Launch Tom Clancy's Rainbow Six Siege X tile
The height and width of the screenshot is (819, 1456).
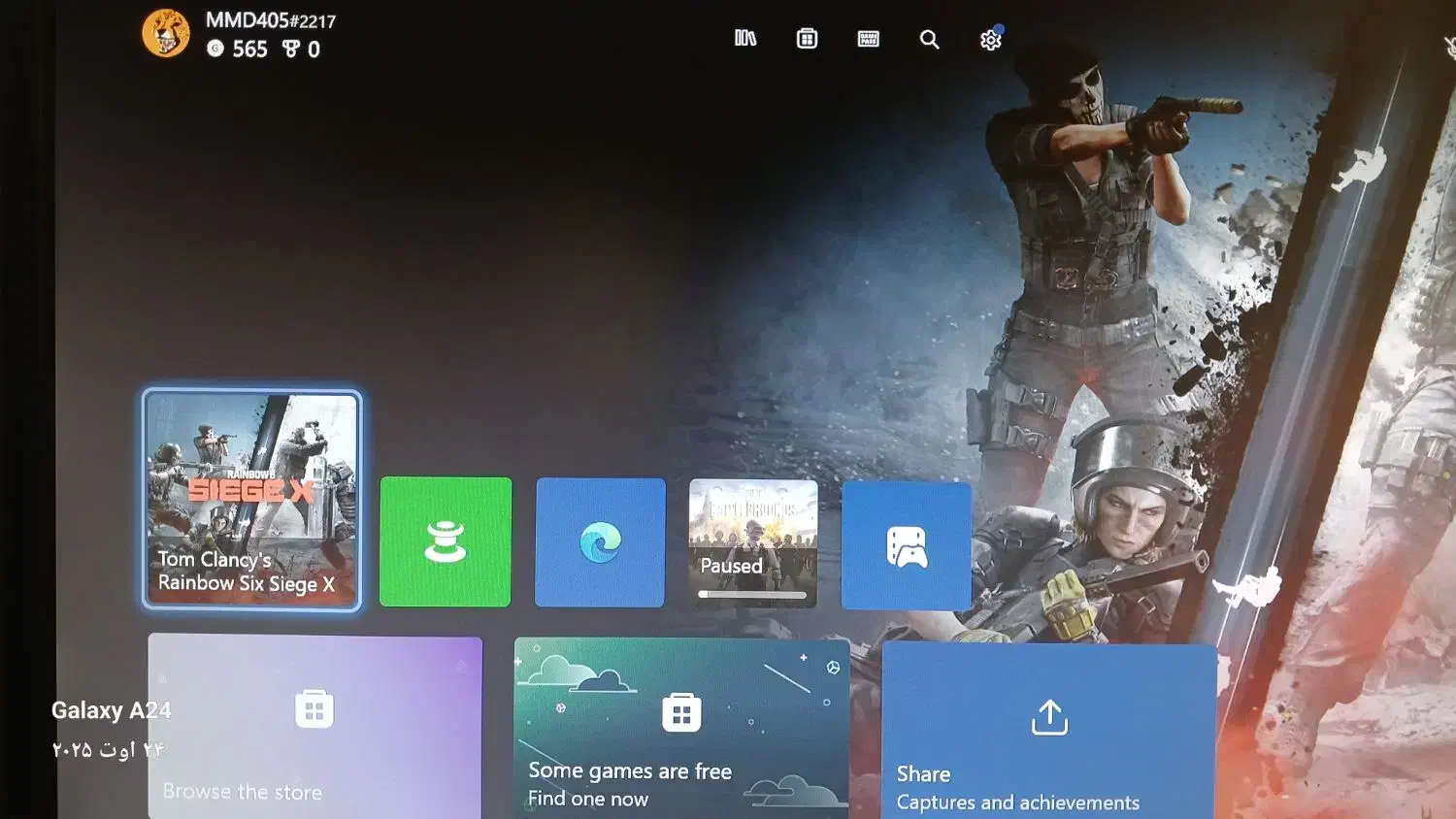[x=252, y=500]
